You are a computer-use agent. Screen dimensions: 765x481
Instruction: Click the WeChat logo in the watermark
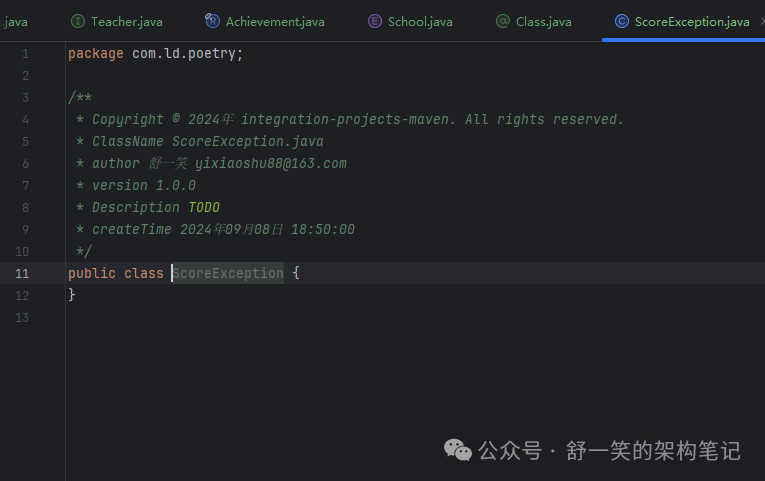pos(458,451)
